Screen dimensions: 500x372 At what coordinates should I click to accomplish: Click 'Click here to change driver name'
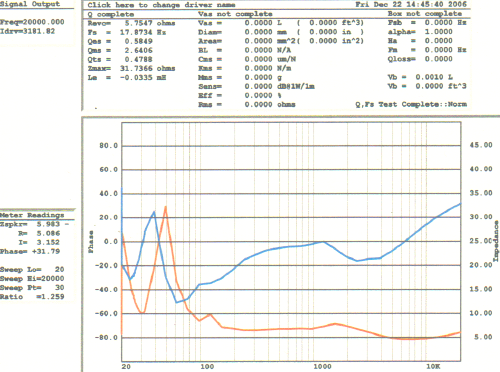(x=161, y=5)
